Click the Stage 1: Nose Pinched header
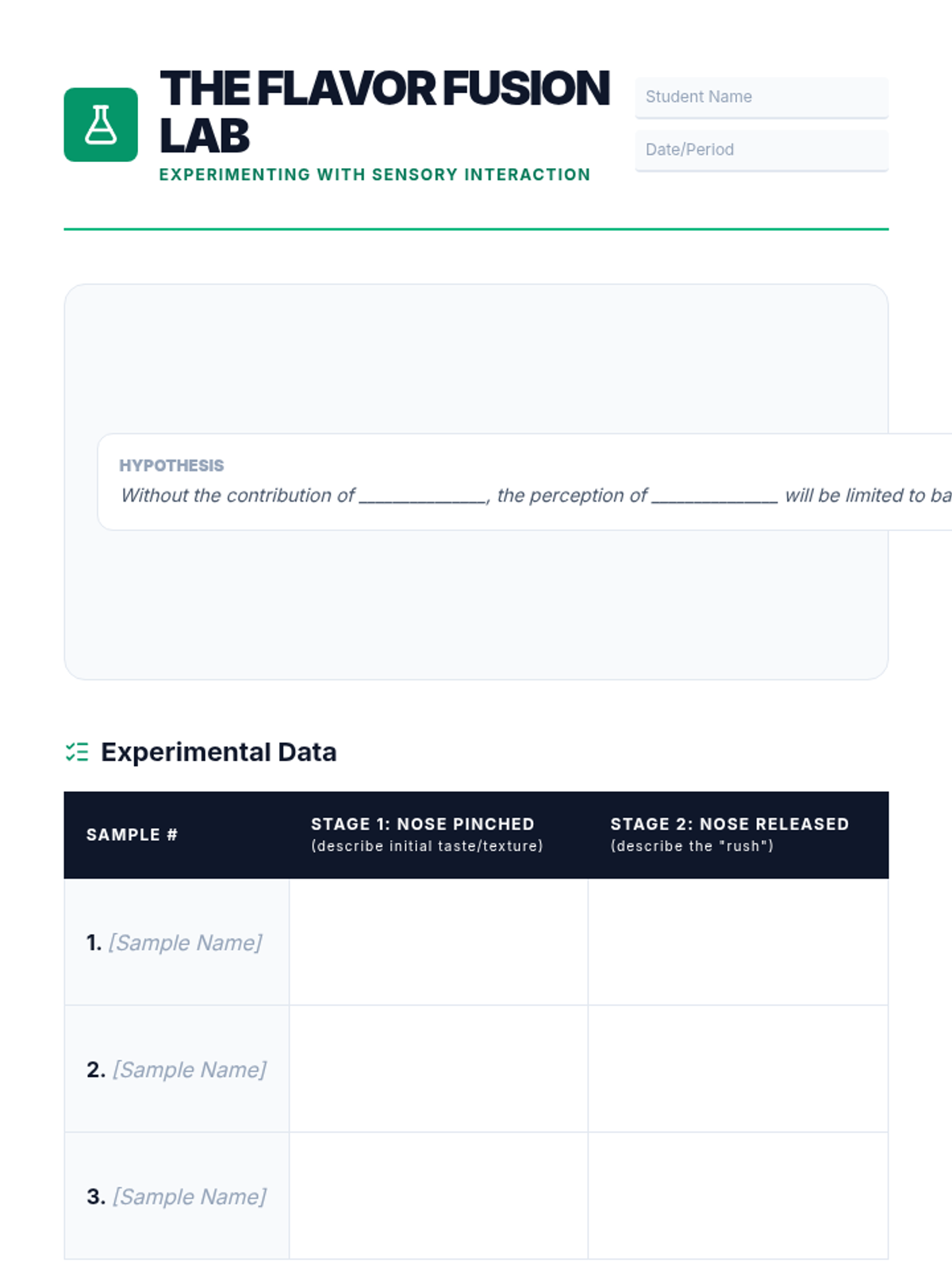The width and height of the screenshot is (952, 1270). pyautogui.click(x=427, y=834)
